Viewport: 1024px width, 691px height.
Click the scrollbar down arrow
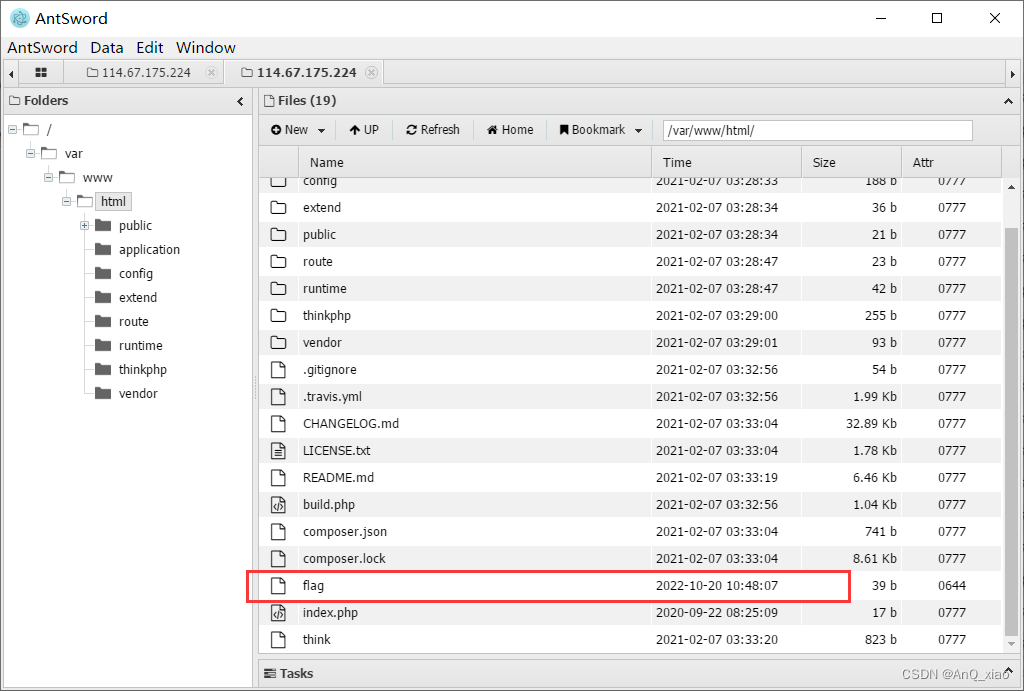click(1011, 644)
